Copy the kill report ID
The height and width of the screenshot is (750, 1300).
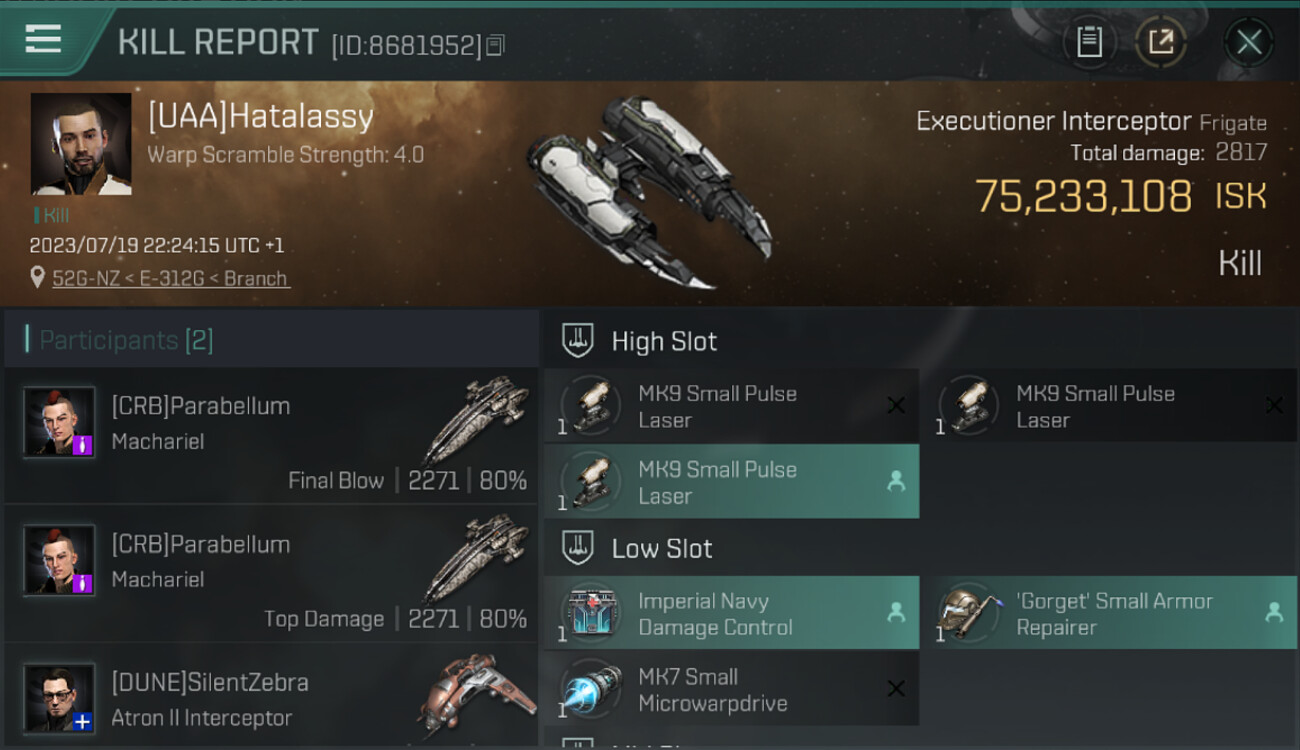click(x=496, y=45)
